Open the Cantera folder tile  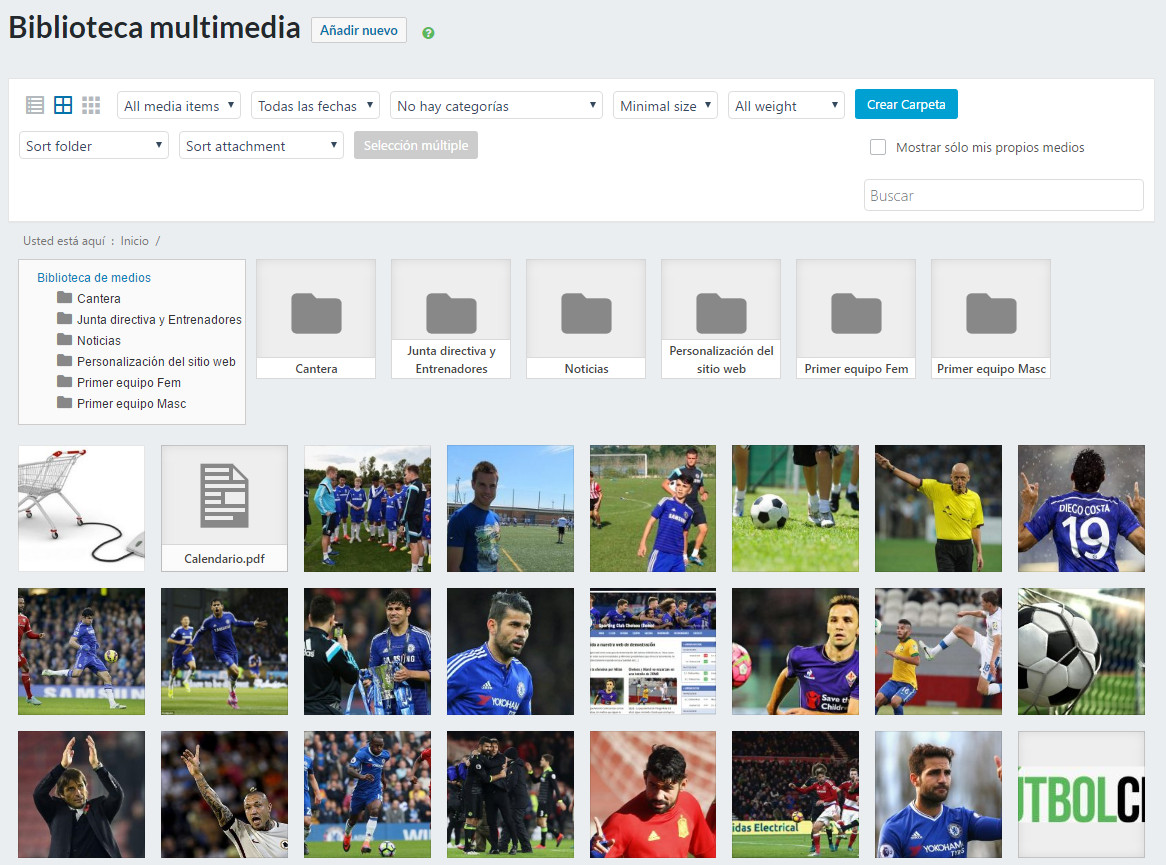point(316,318)
